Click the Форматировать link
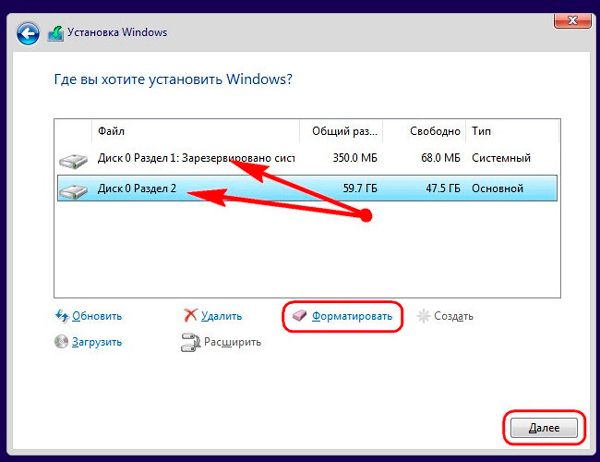The image size is (600, 462). click(x=352, y=316)
